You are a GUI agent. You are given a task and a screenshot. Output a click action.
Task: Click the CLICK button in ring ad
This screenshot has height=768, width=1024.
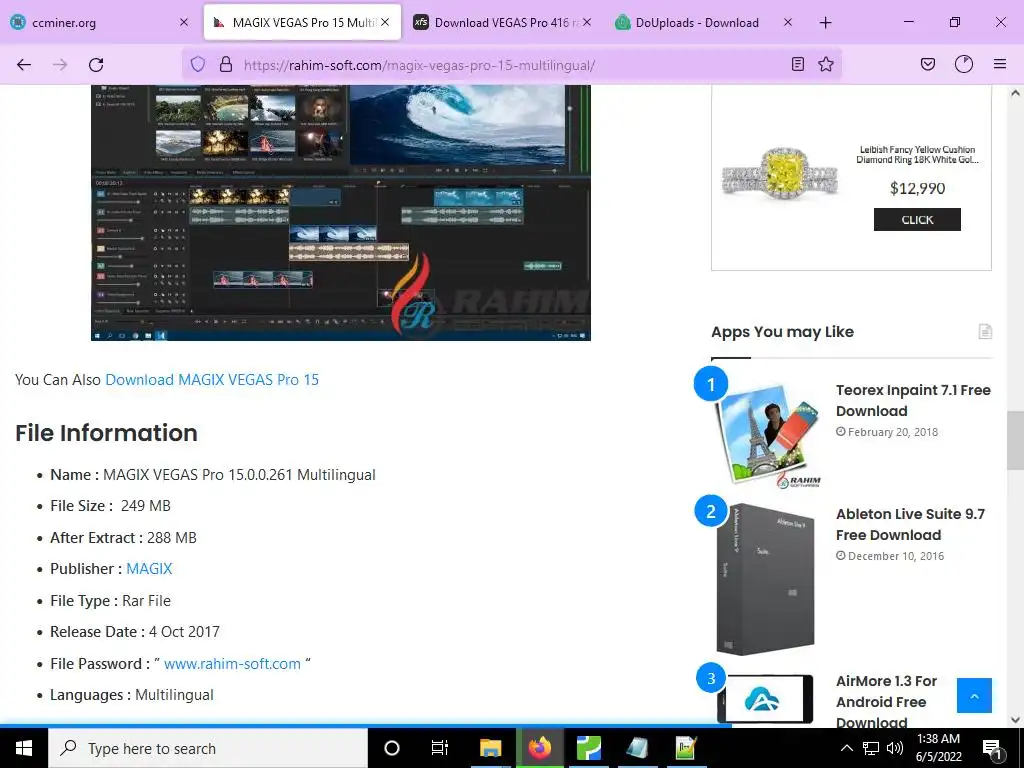tap(917, 219)
